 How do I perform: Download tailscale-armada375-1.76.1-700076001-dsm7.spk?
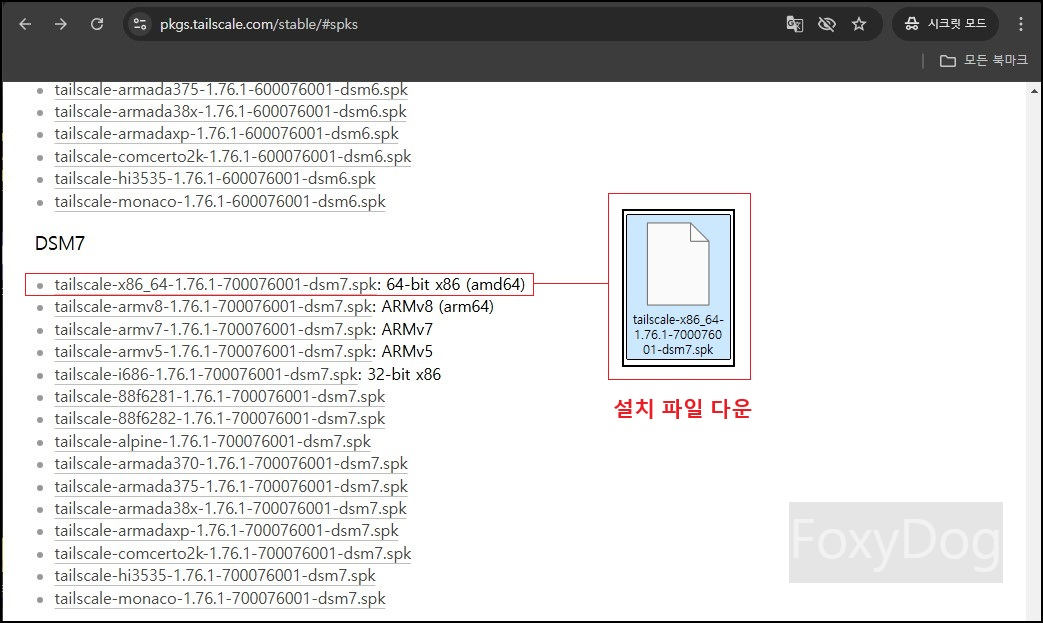pos(231,486)
